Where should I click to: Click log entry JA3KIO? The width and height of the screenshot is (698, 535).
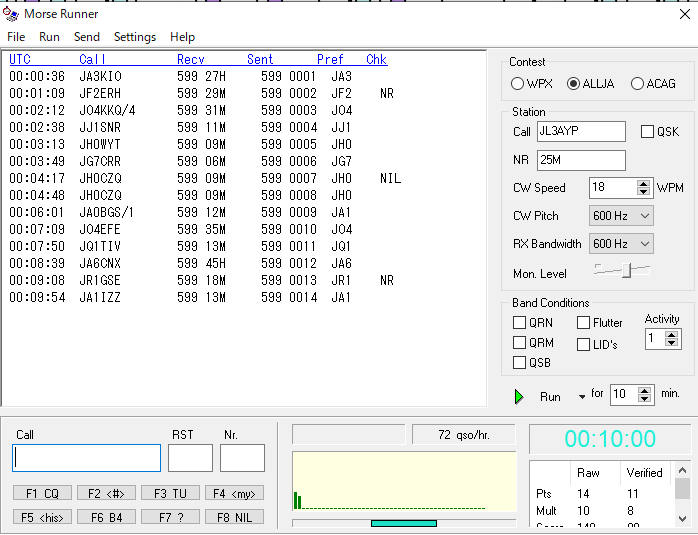click(x=101, y=77)
